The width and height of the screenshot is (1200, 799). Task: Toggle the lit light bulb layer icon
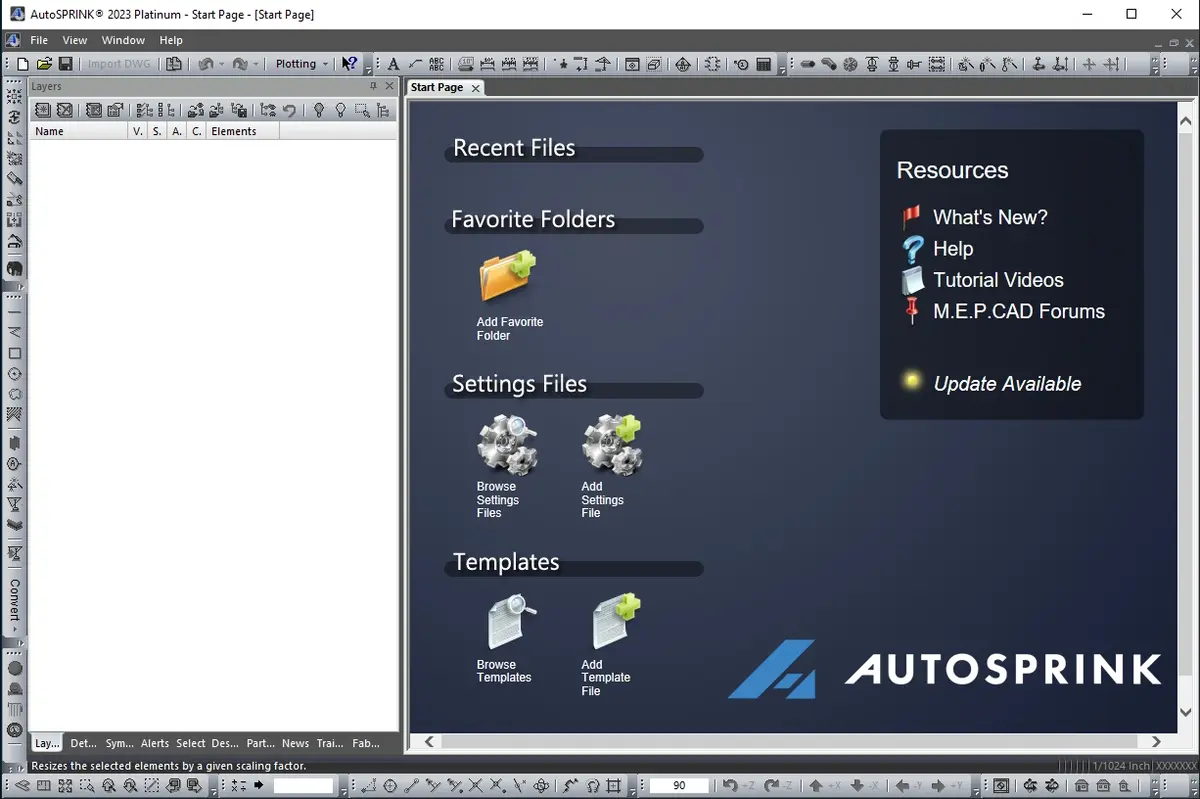tap(318, 110)
